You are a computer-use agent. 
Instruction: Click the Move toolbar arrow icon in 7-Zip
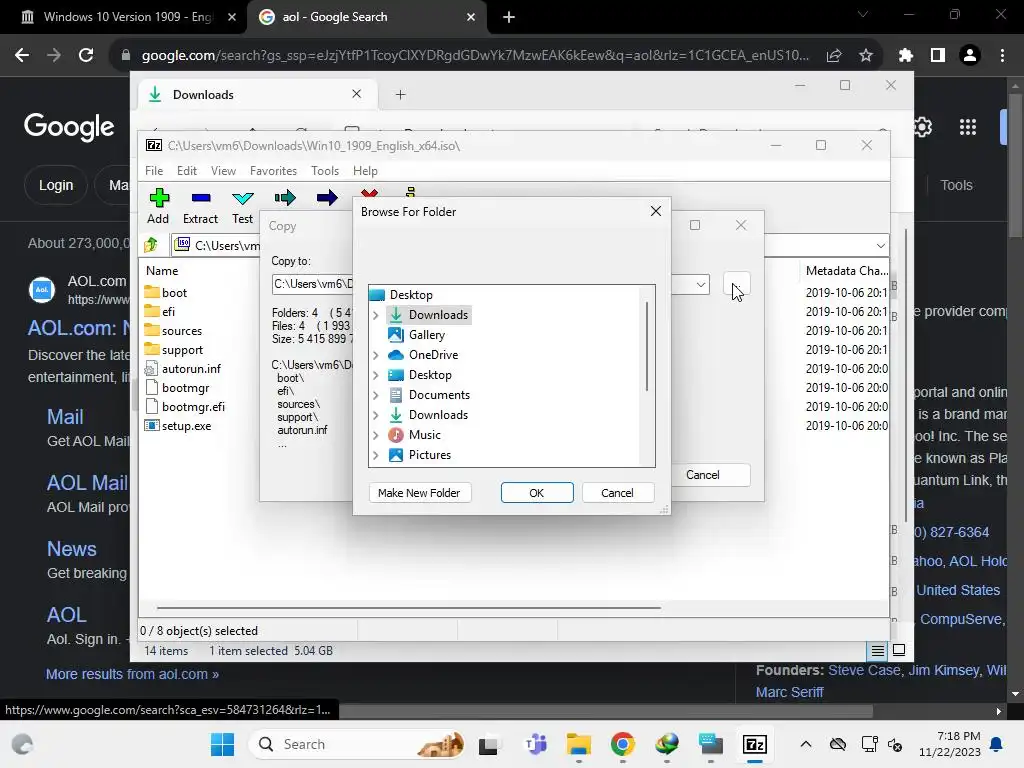pyautogui.click(x=327, y=197)
